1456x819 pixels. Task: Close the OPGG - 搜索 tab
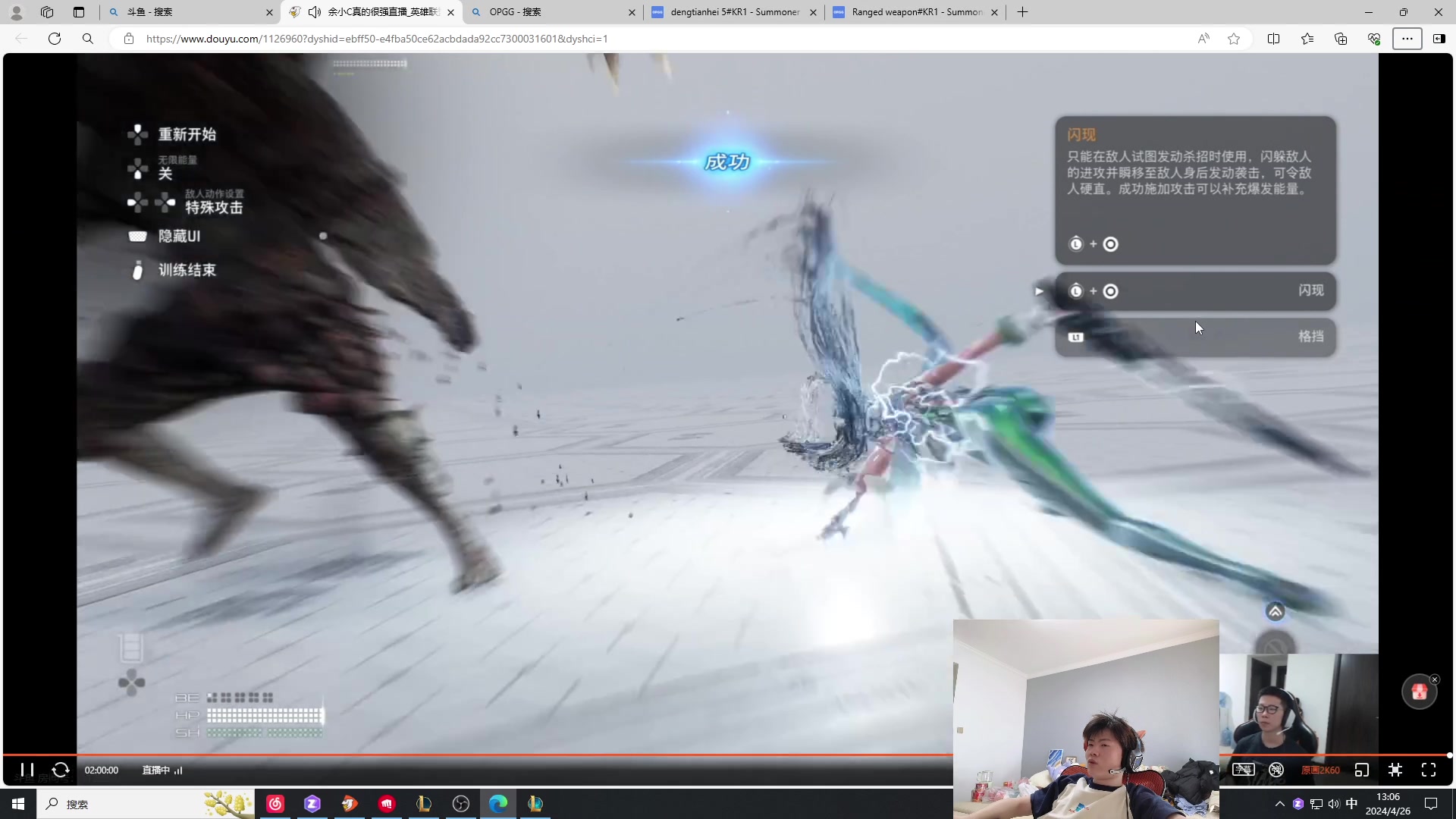[632, 12]
